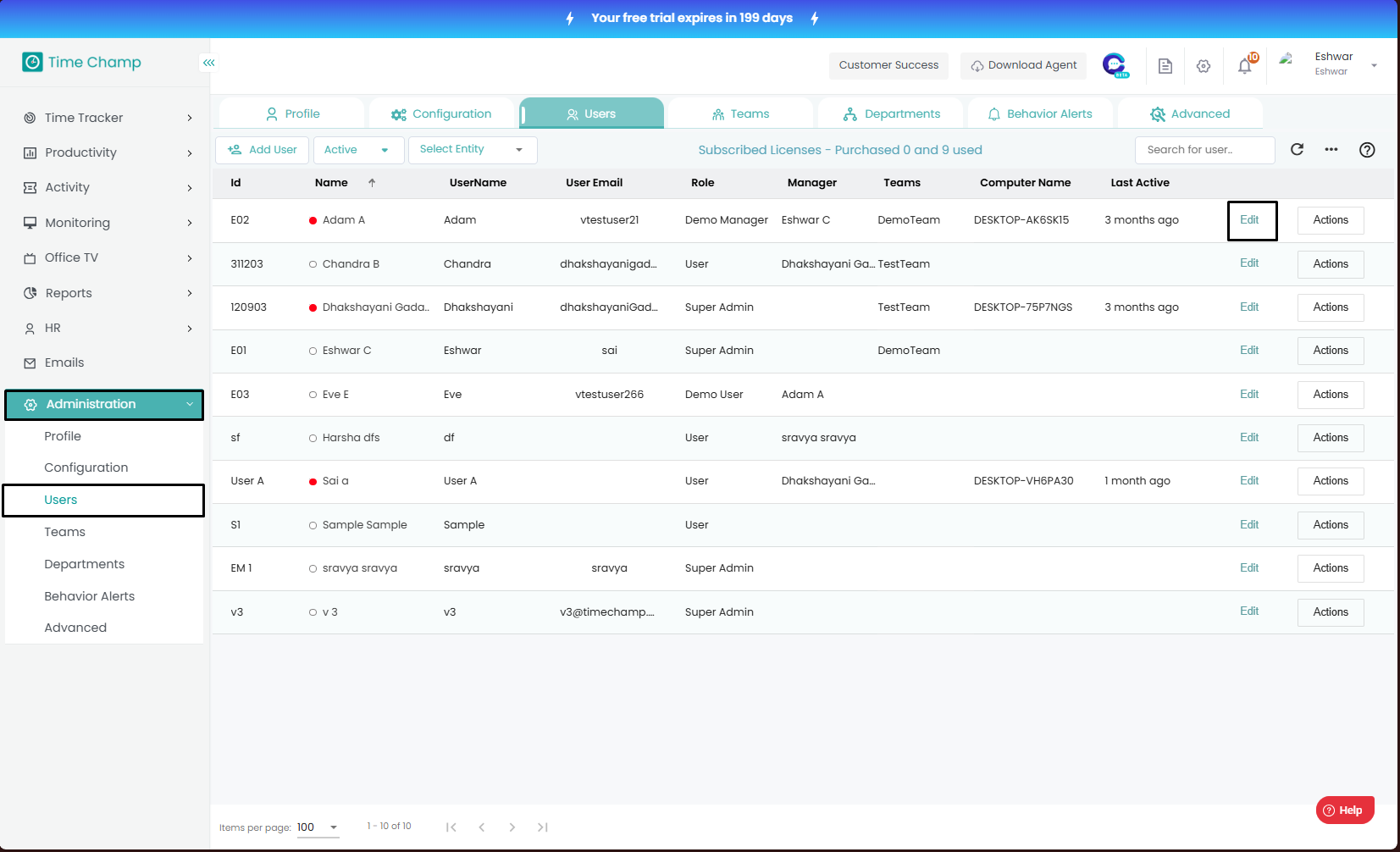The image size is (1400, 852).
Task: Open the chat assistant beta icon
Action: pos(1115,65)
